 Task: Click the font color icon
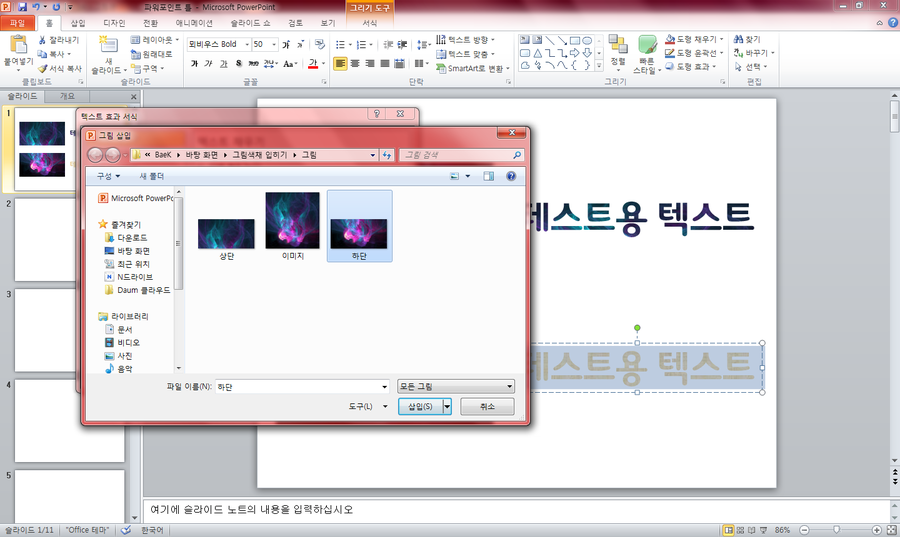[x=313, y=63]
